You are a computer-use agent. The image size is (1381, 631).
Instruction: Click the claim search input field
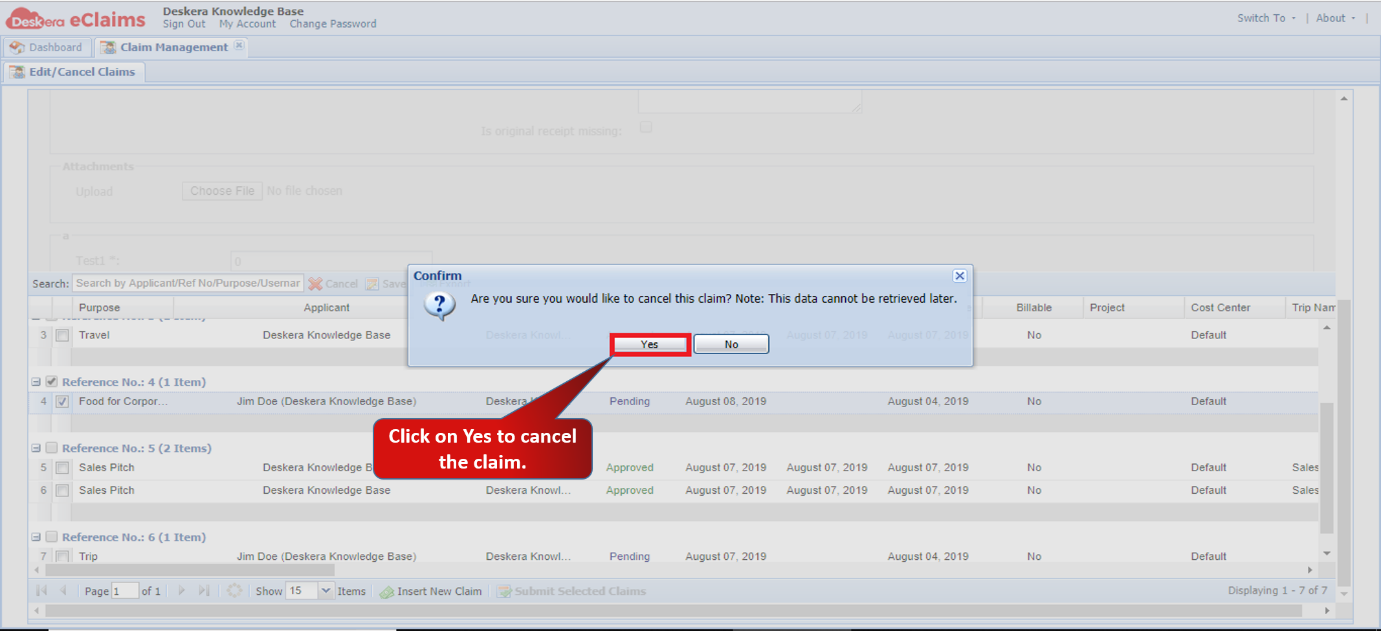187,284
